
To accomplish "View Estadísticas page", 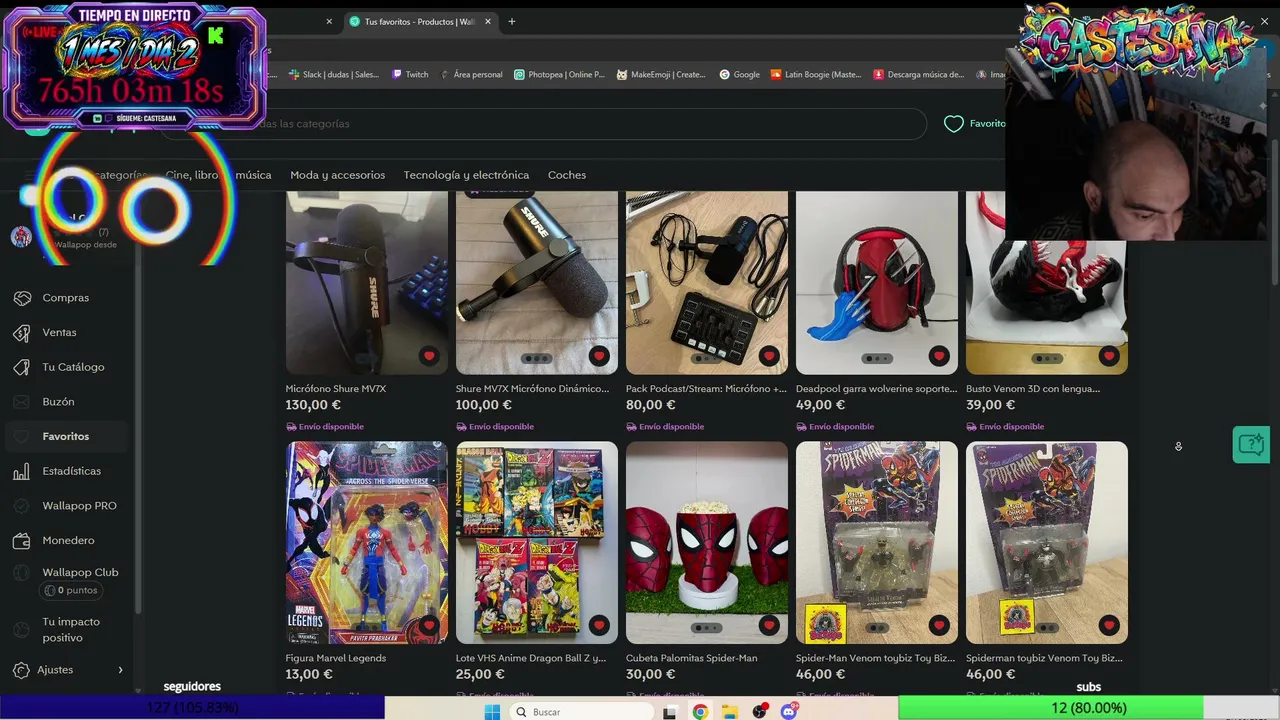I will pos(71,471).
